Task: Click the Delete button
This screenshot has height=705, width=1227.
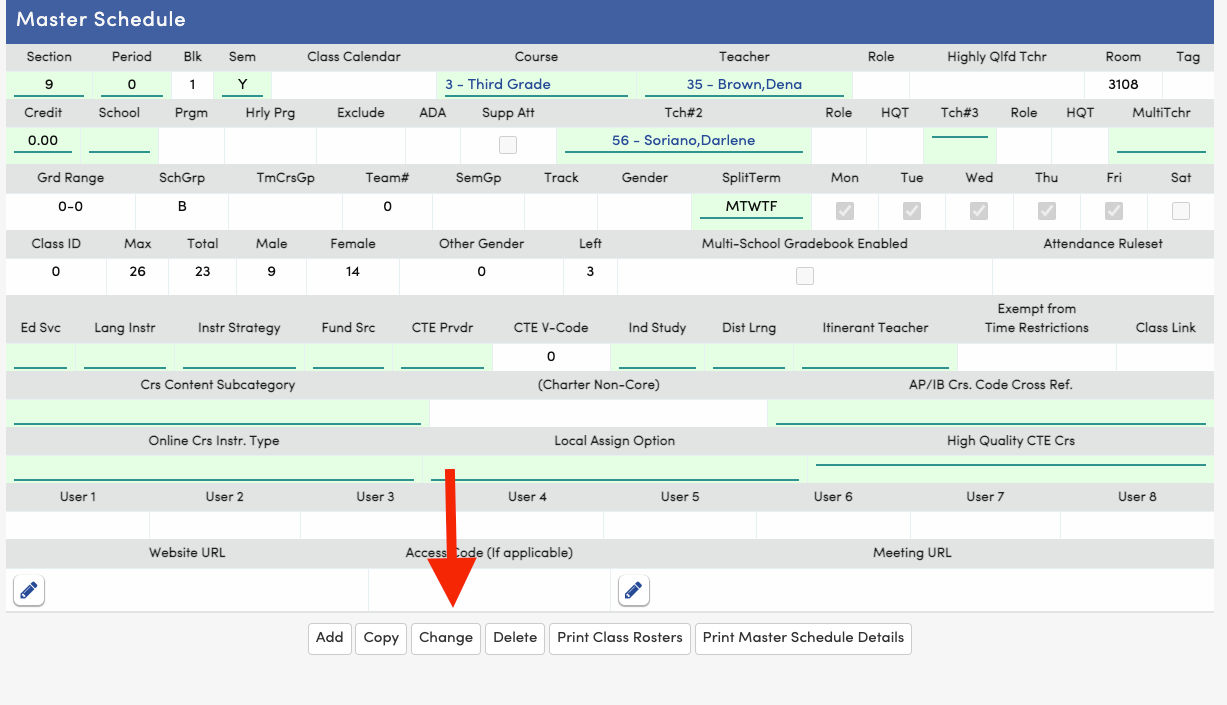Action: click(x=515, y=638)
